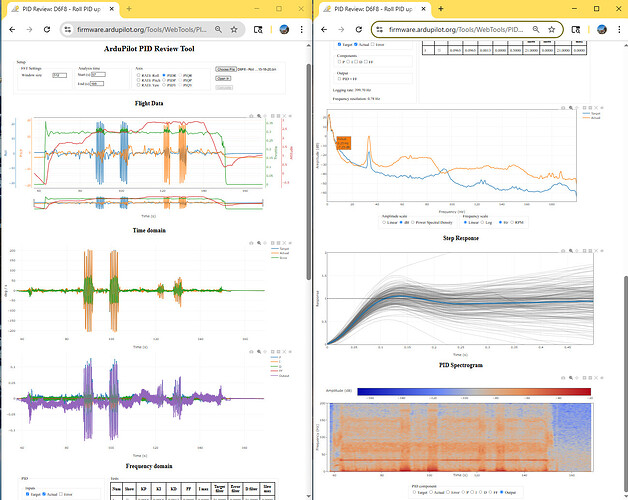Select the PIDP axis radio
Image resolution: width=628 pixels, height=500 pixels.
(x=164, y=80)
